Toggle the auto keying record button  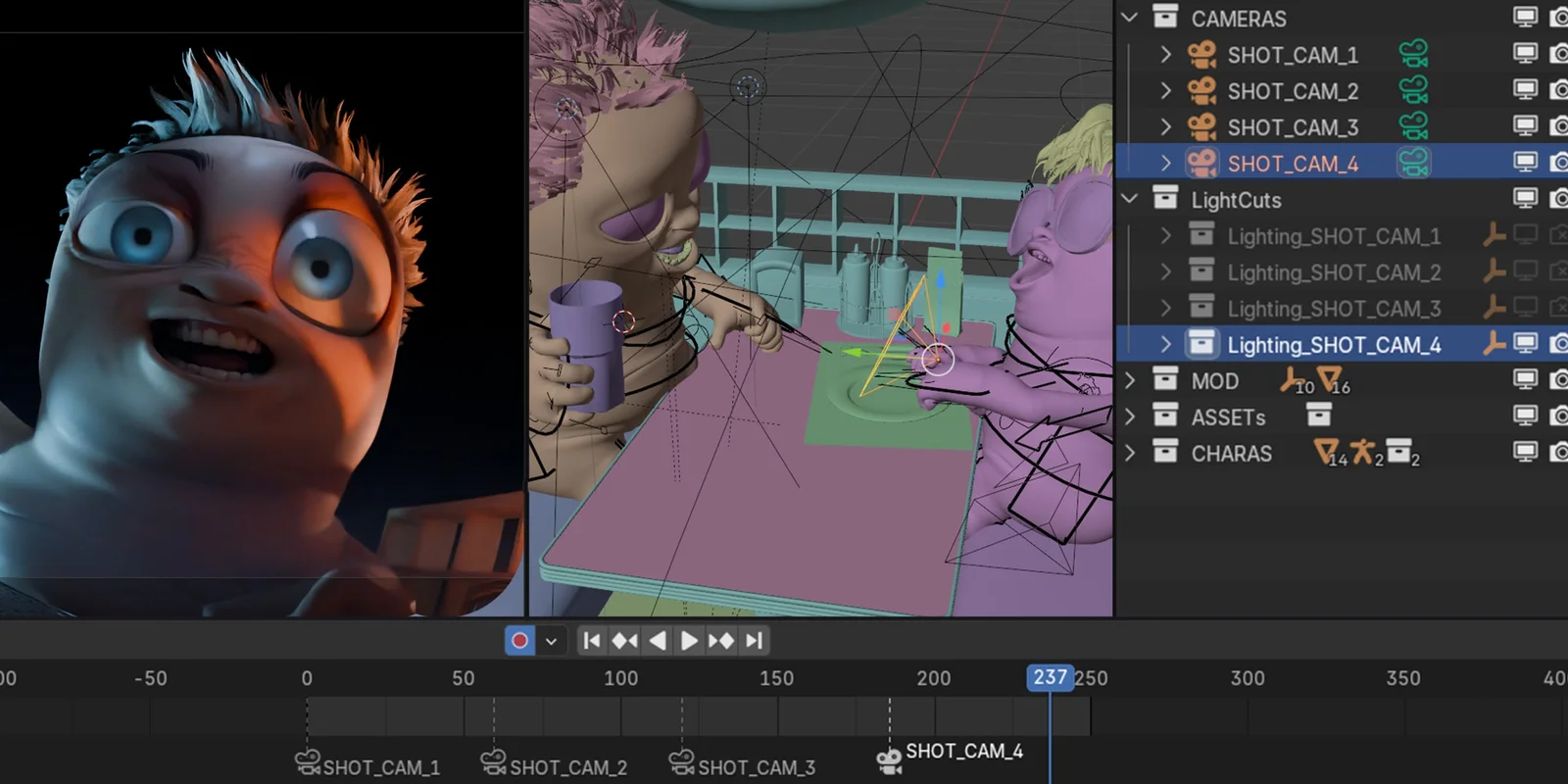pos(519,641)
